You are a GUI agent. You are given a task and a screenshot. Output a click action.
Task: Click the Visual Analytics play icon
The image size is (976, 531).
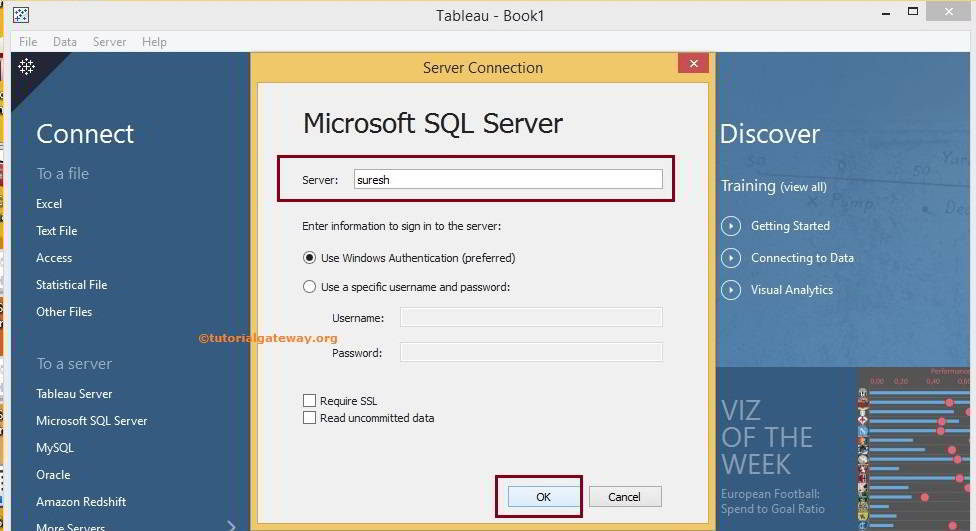(x=731, y=290)
